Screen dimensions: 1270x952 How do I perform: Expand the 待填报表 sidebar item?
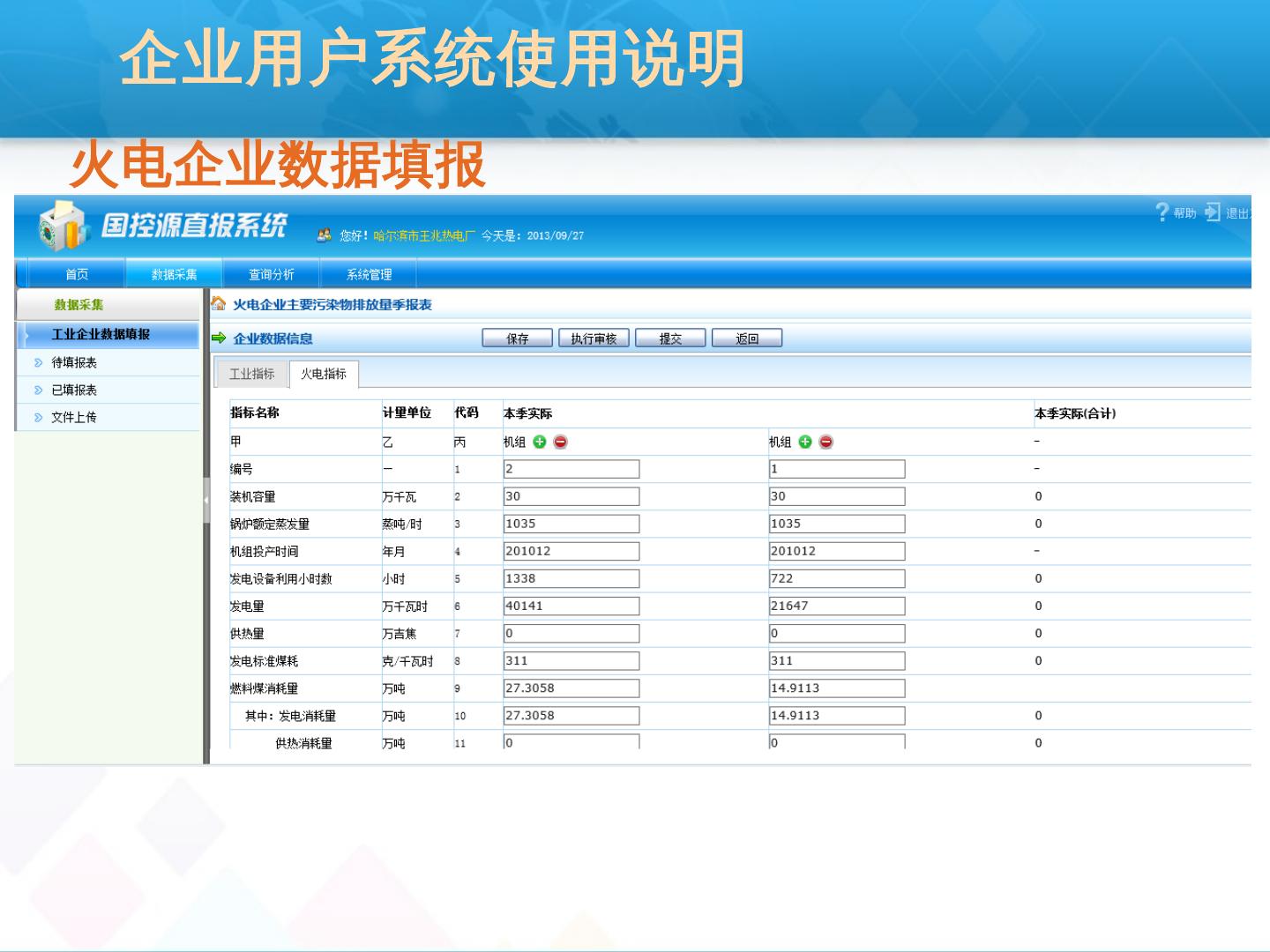(x=74, y=362)
